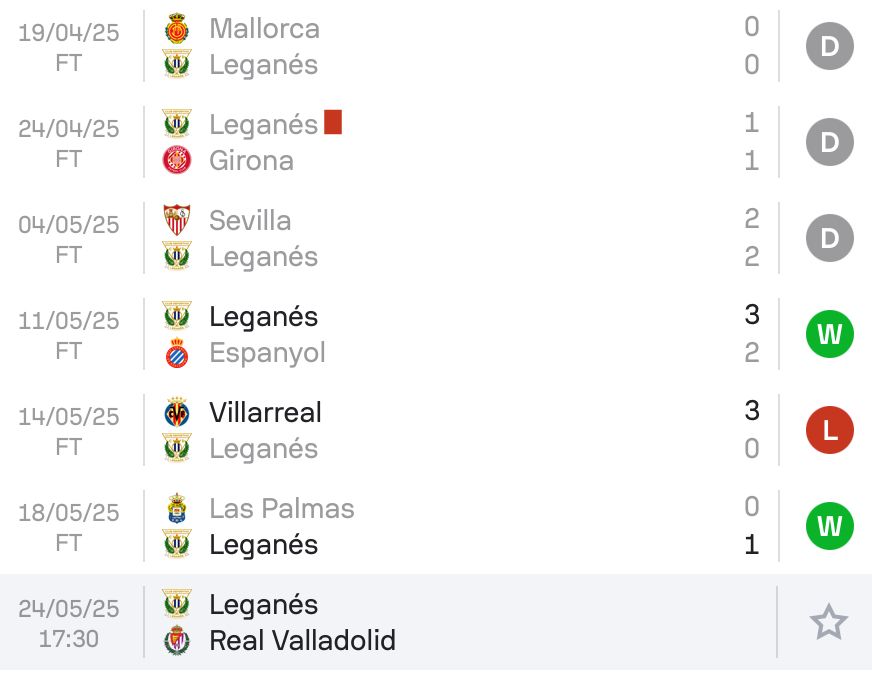Open the Real Valladolid team link
The height and width of the screenshot is (673, 872).
coord(303,640)
